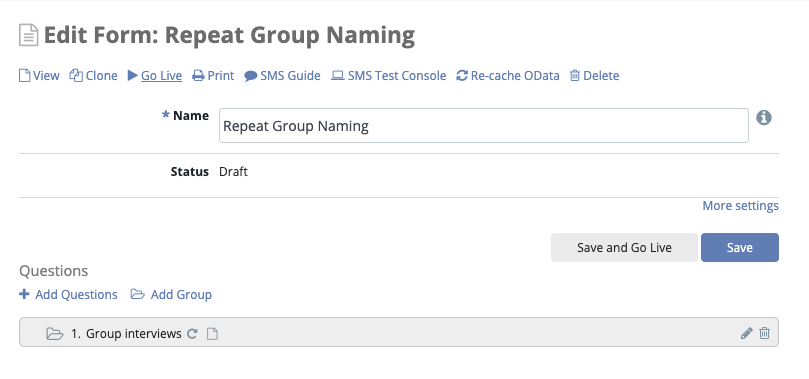Click the 'Draft' status value
This screenshot has height=379, width=809.
[233, 171]
